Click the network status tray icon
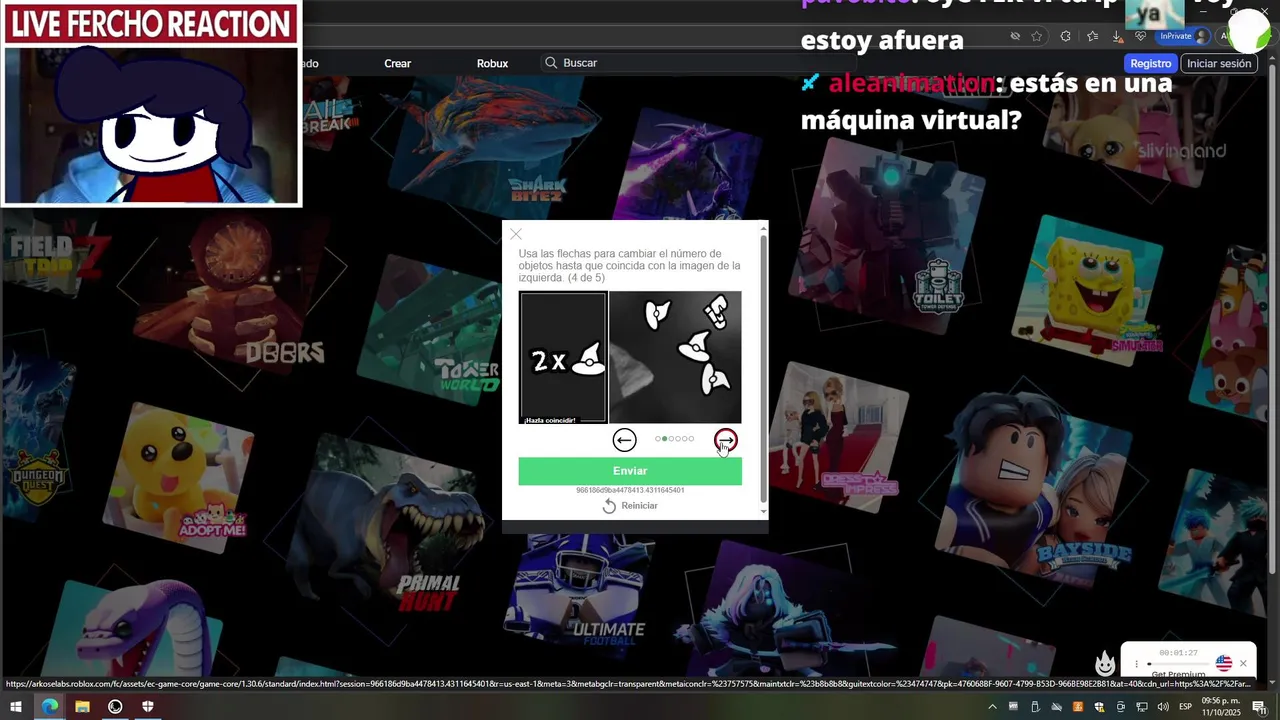The image size is (1280, 720). [x=1142, y=707]
